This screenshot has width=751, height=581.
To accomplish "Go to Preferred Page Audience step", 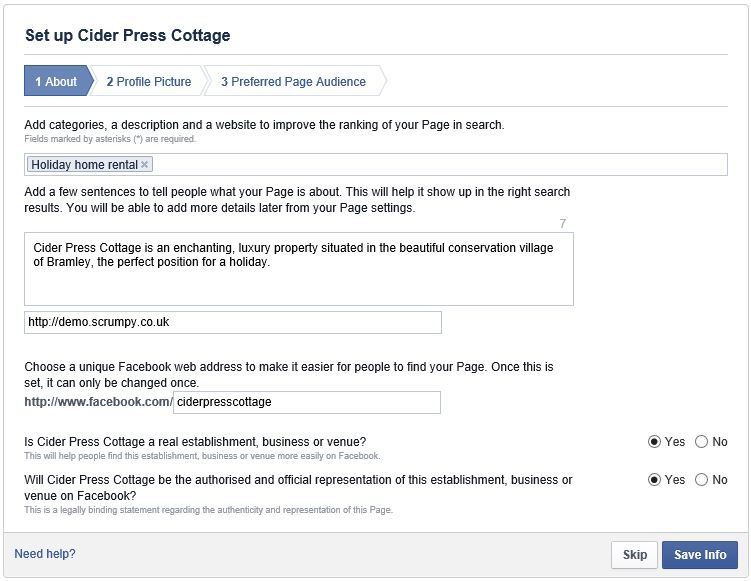I will point(293,82).
